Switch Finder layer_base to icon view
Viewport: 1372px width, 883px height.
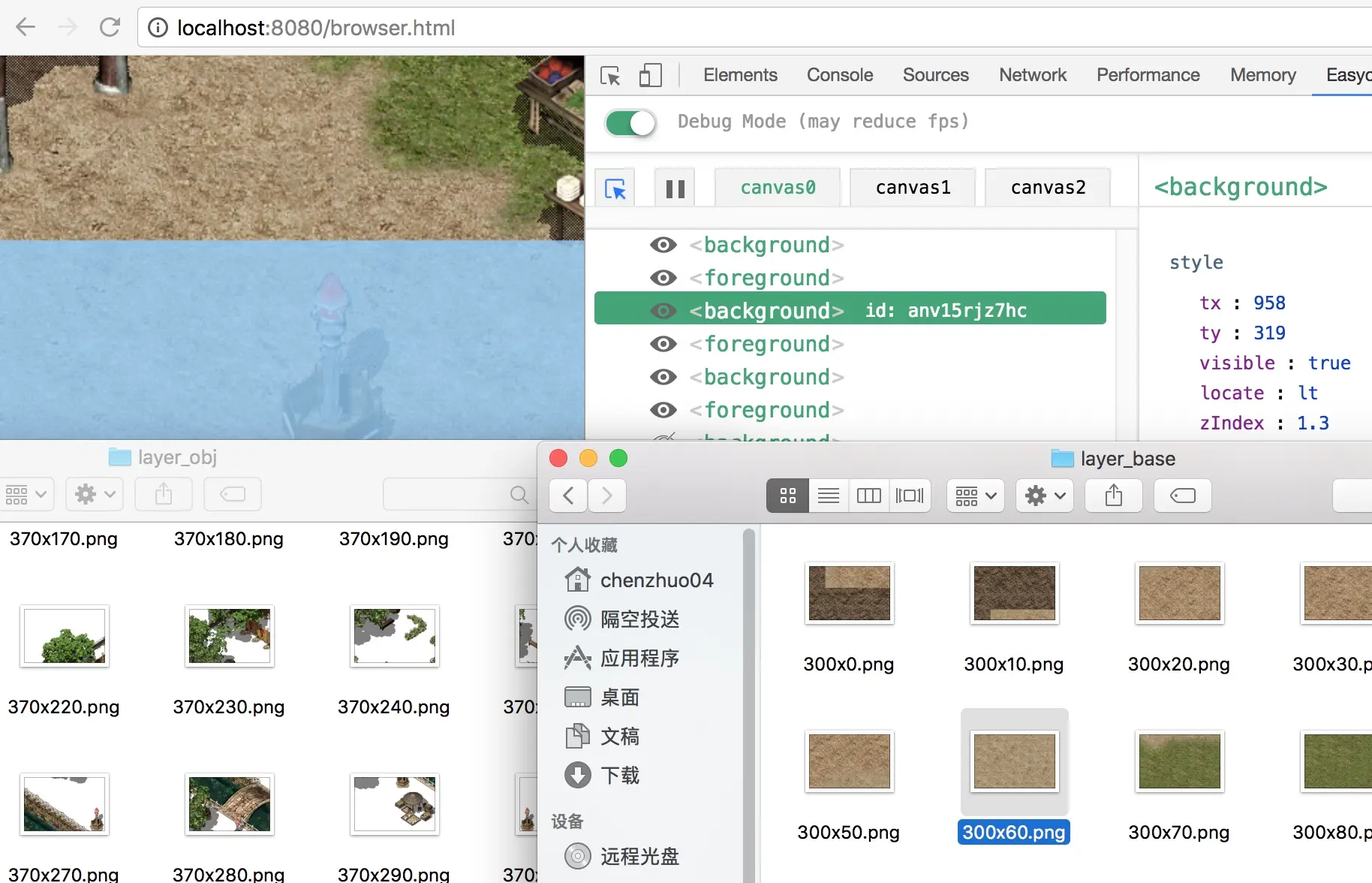788,496
